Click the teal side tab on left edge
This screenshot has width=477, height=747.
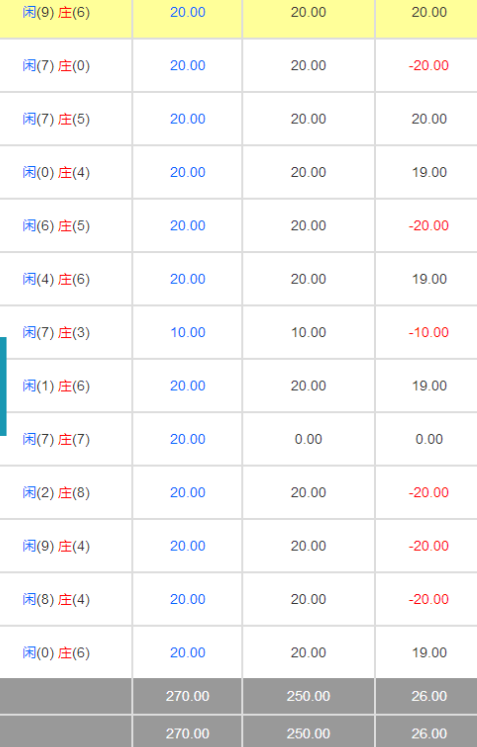pyautogui.click(x=3, y=386)
